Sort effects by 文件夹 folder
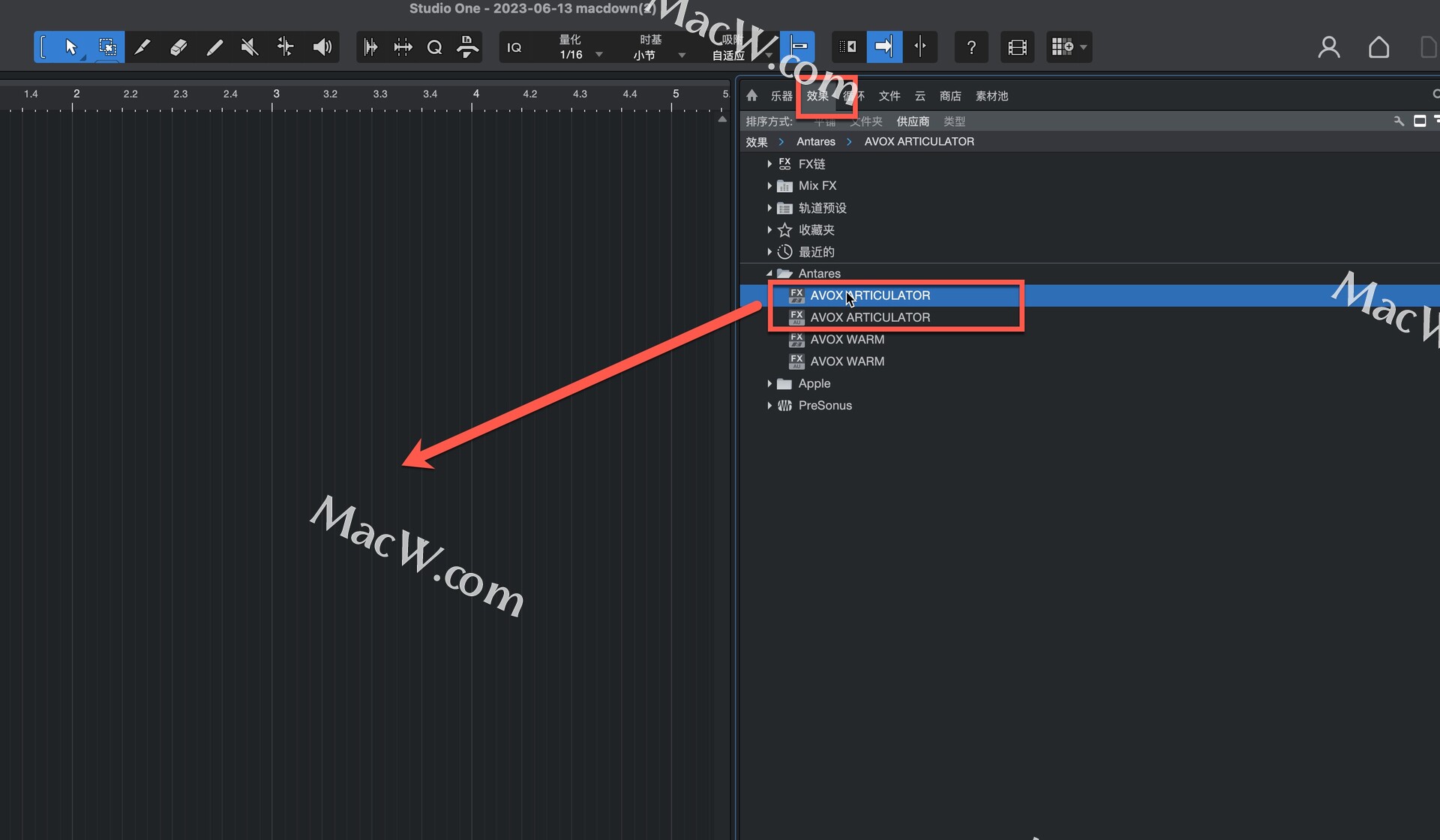This screenshot has height=840, width=1440. [866, 121]
